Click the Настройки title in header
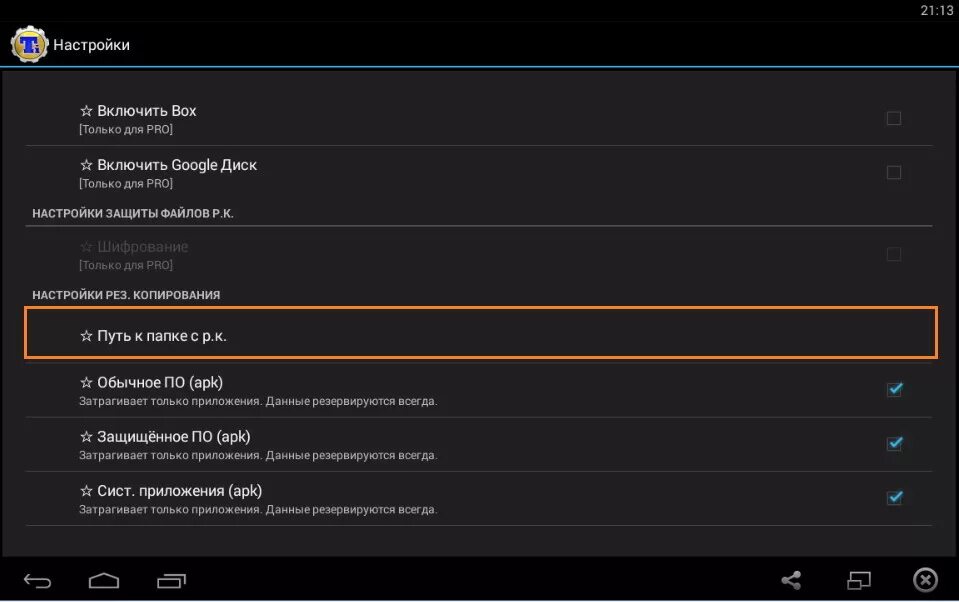The width and height of the screenshot is (959, 602). (91, 45)
